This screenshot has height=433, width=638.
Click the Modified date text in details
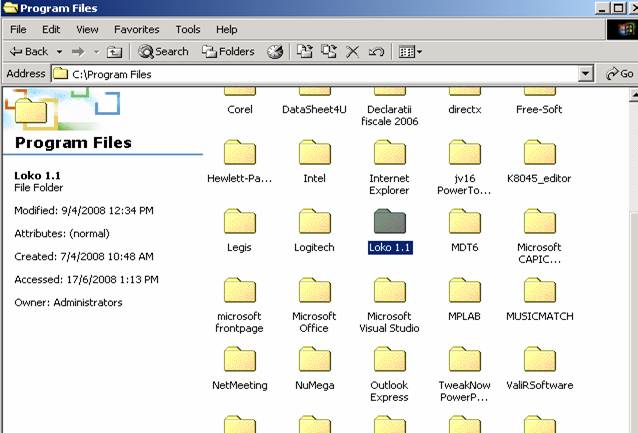tap(84, 210)
